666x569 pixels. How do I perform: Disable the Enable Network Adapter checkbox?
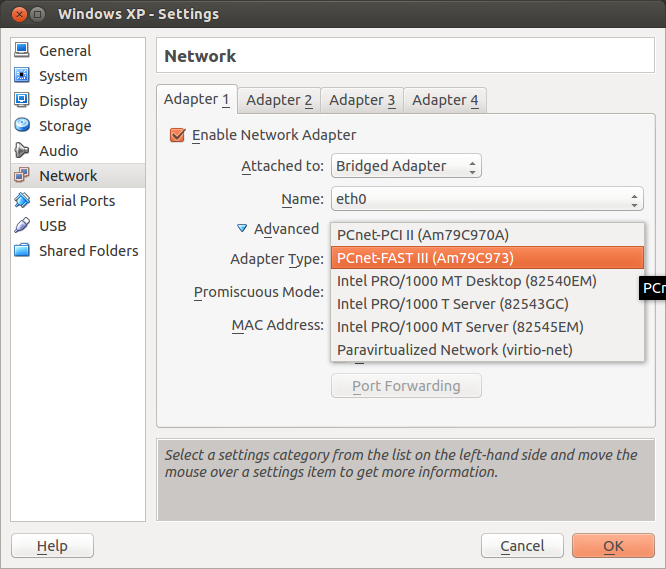[x=178, y=135]
